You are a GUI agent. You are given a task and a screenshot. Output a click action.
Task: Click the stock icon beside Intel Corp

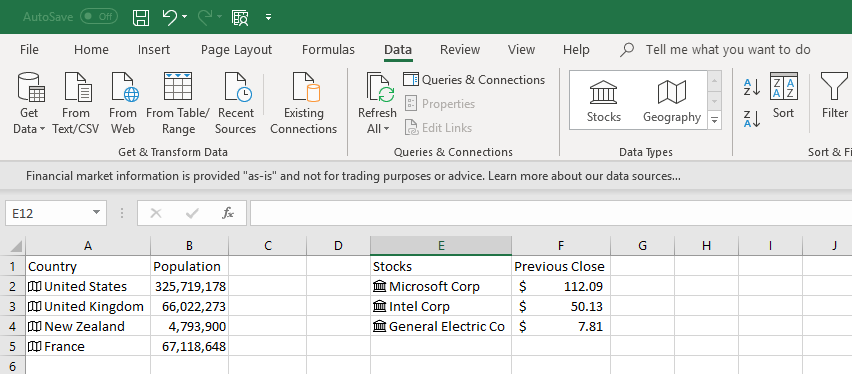380,306
